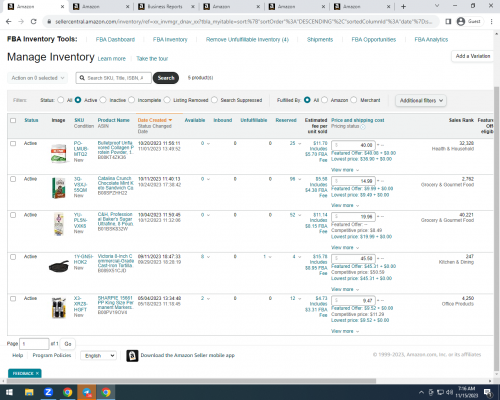
Task: Sort by Date Created column header
Action: click(155, 120)
